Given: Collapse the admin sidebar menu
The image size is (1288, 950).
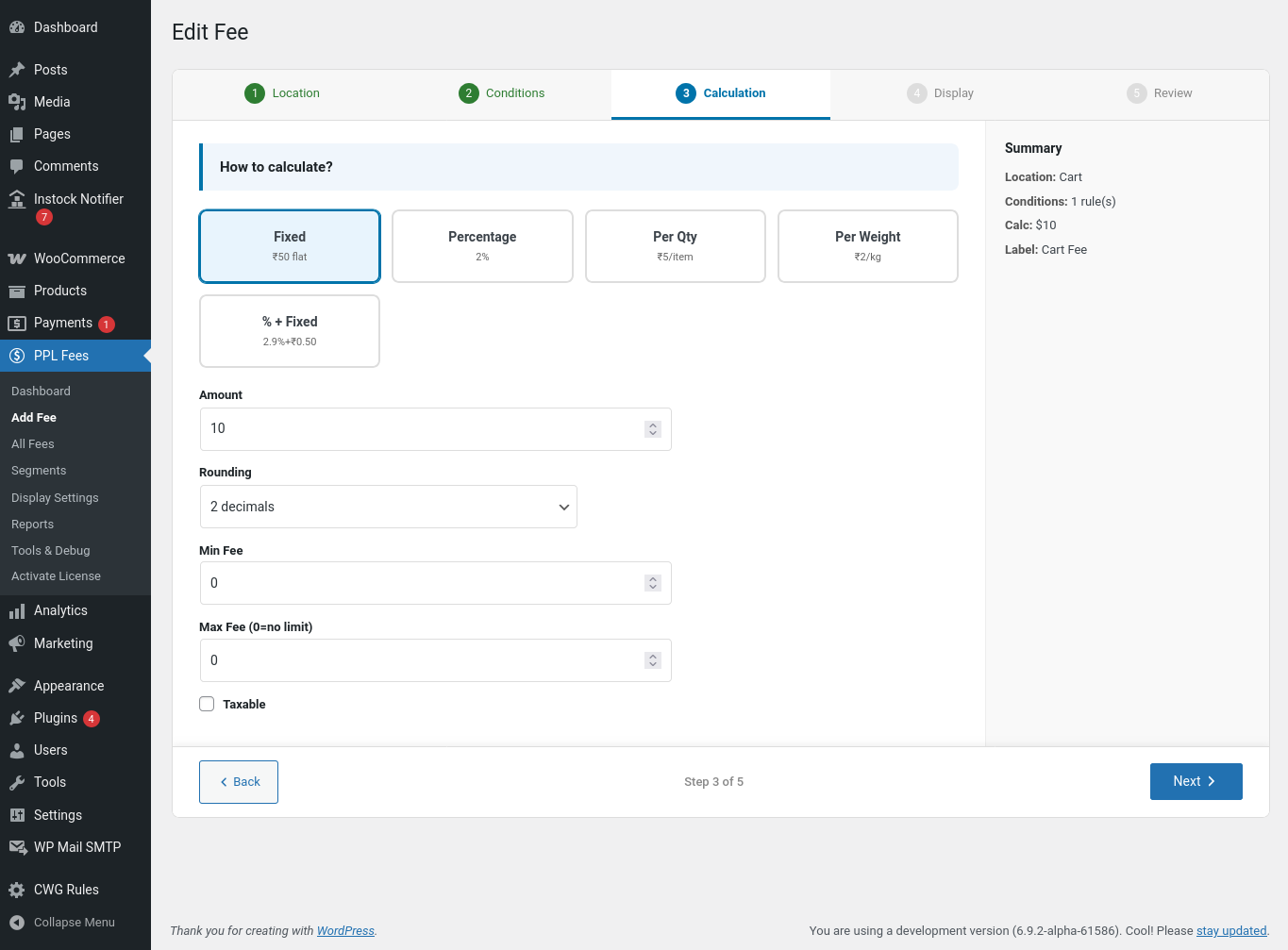Looking at the screenshot, I should coord(62,923).
